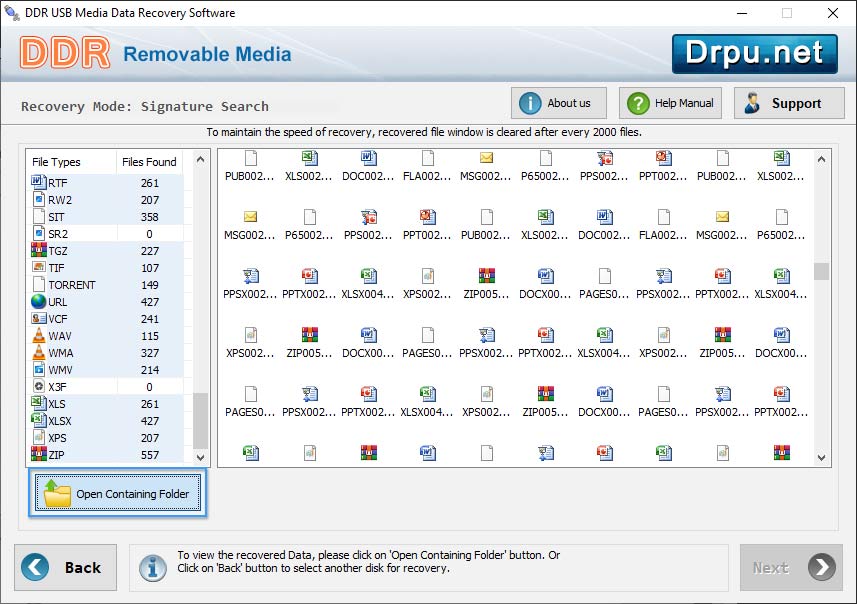Screen dimensions: 857x604
Task: Select the count 327 in WMA row
Action: [x=150, y=353]
